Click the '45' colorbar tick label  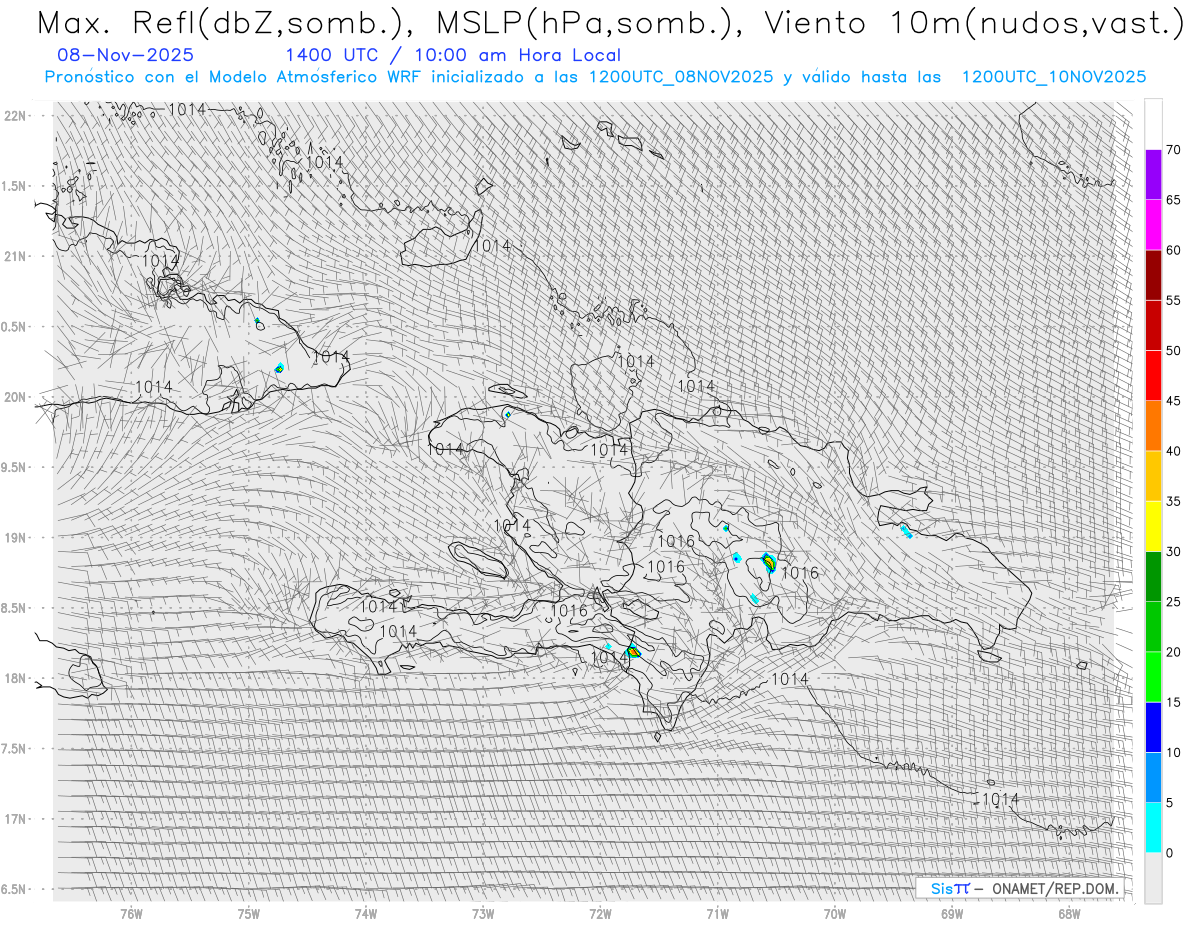[1173, 401]
